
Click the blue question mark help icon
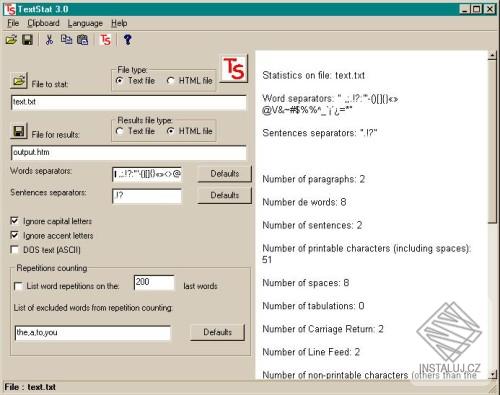click(x=127, y=40)
